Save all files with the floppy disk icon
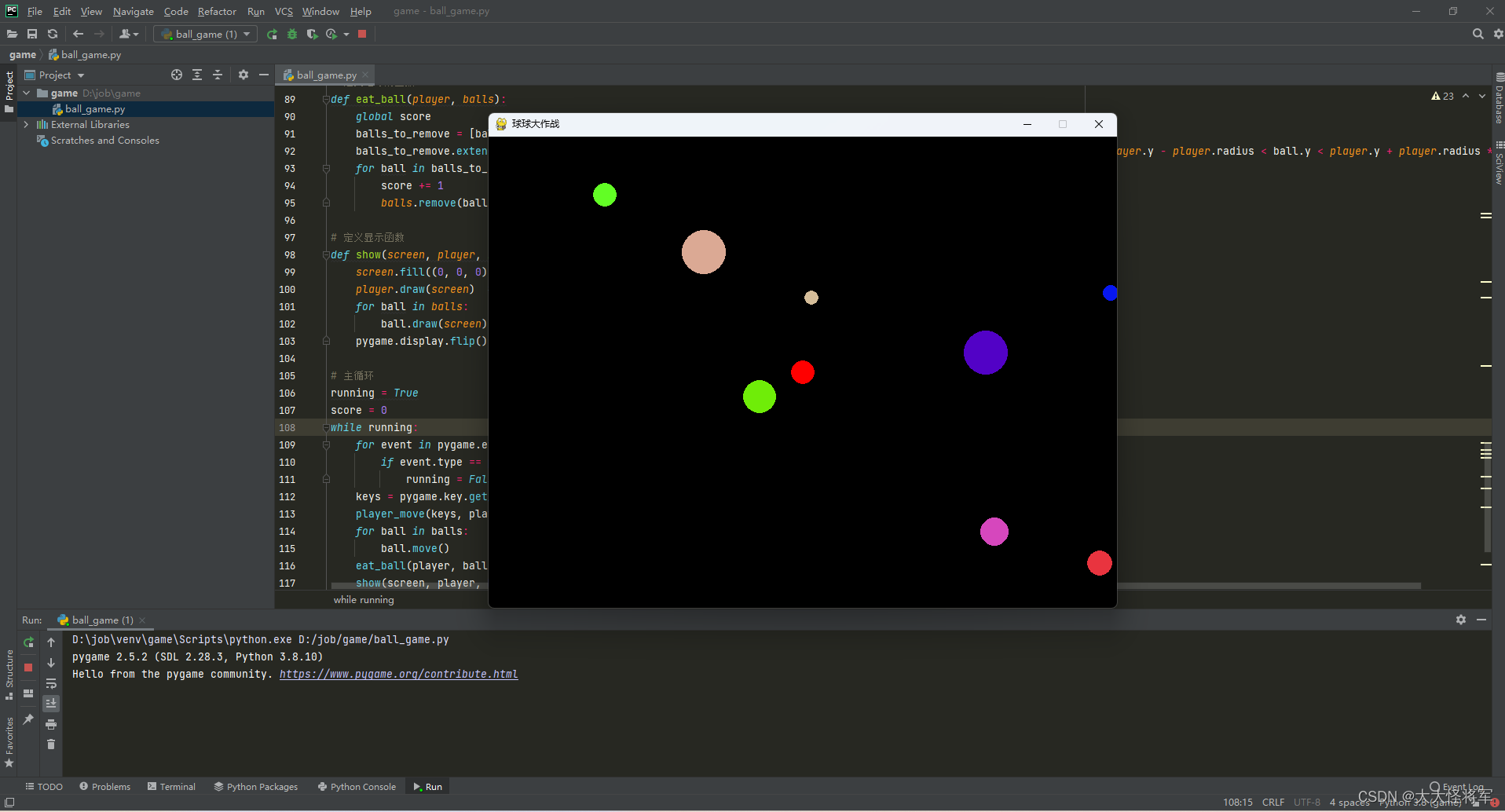Screen dimensions: 1505x812 tap(32, 34)
